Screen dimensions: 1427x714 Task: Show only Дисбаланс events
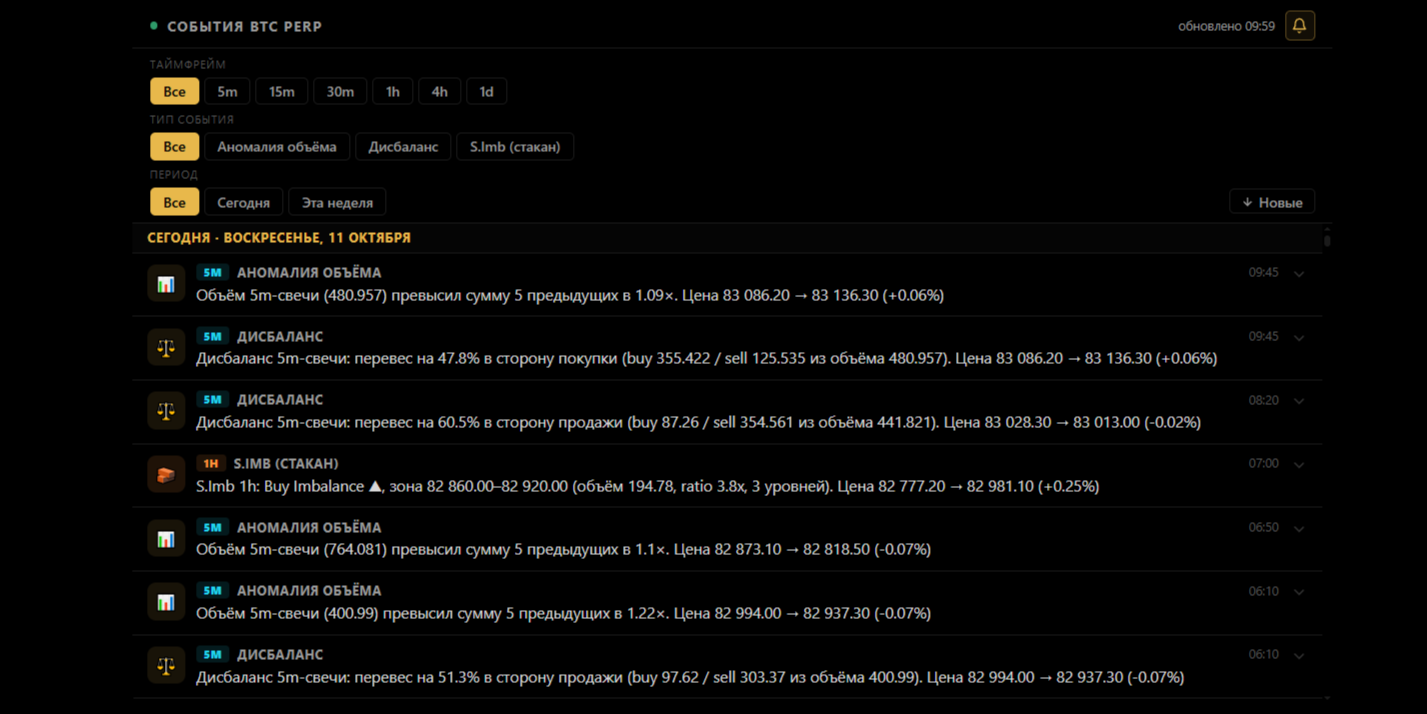pos(403,147)
